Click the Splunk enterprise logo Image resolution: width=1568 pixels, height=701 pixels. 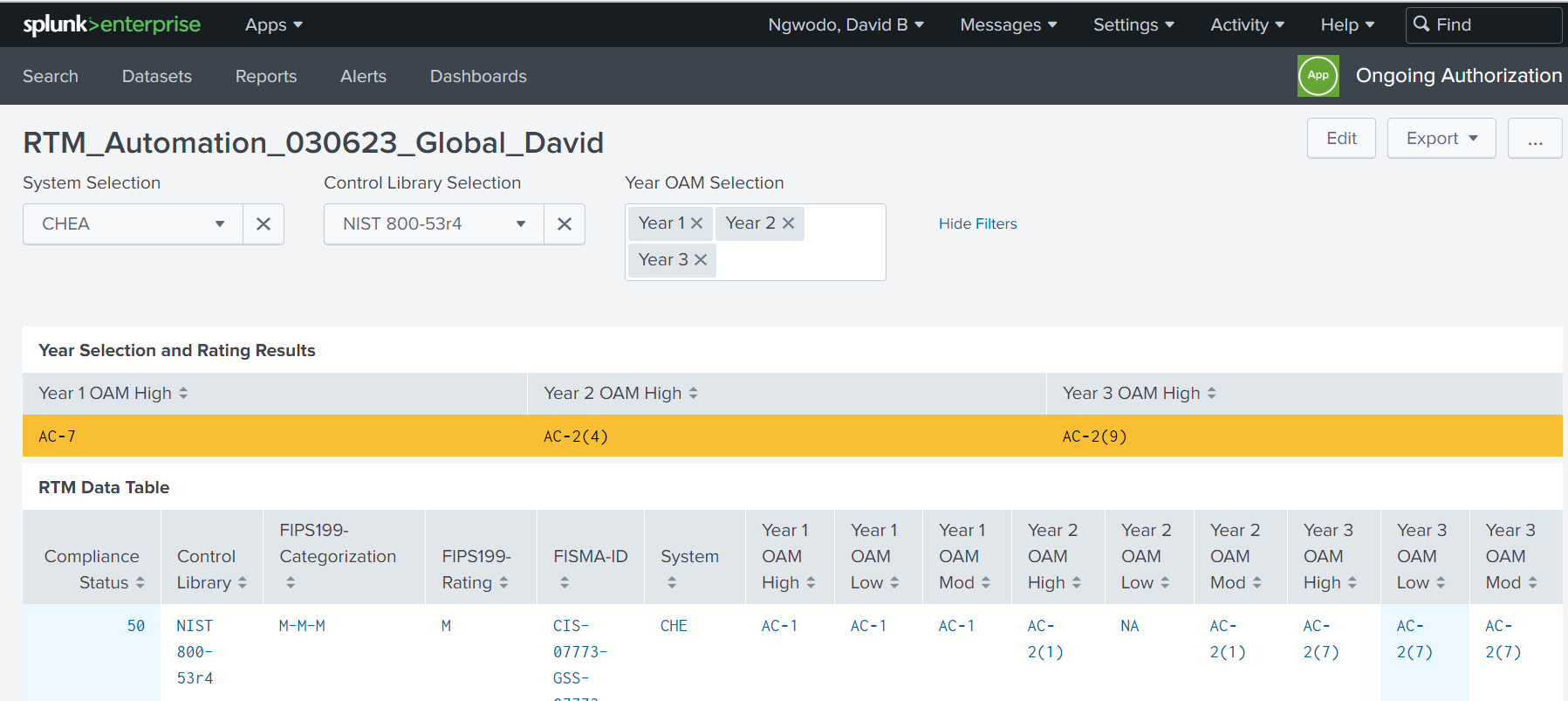pyautogui.click(x=112, y=24)
